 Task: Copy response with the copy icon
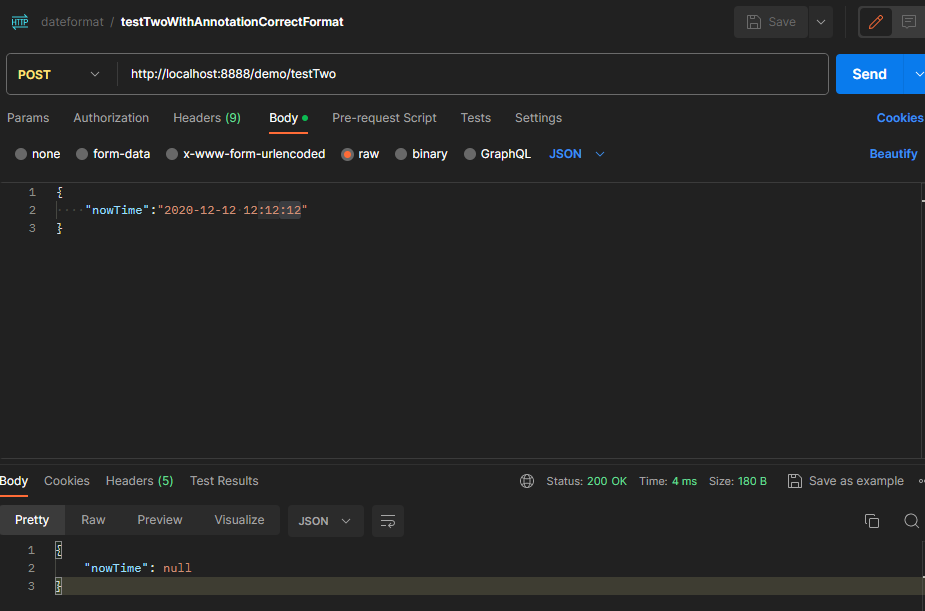pos(872,521)
